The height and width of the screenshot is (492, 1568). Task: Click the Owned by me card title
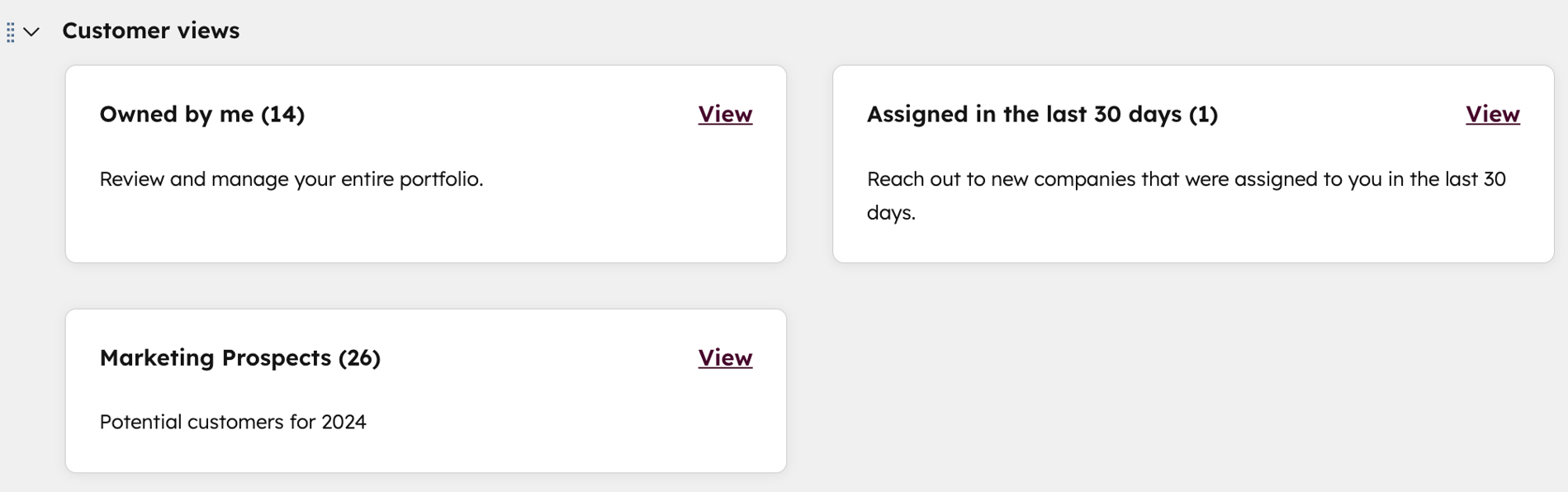coord(201,115)
